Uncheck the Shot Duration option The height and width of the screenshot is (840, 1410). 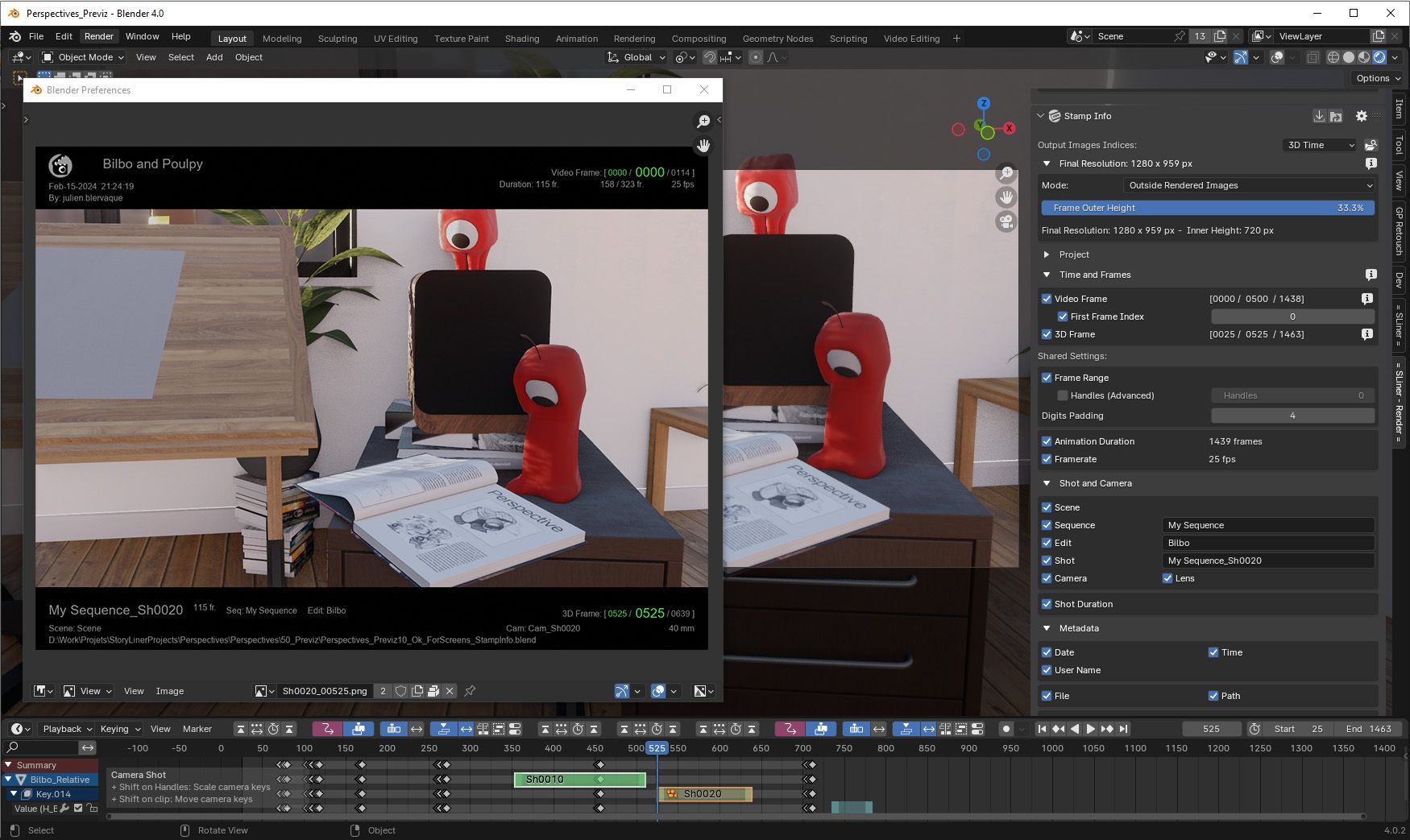click(x=1047, y=604)
